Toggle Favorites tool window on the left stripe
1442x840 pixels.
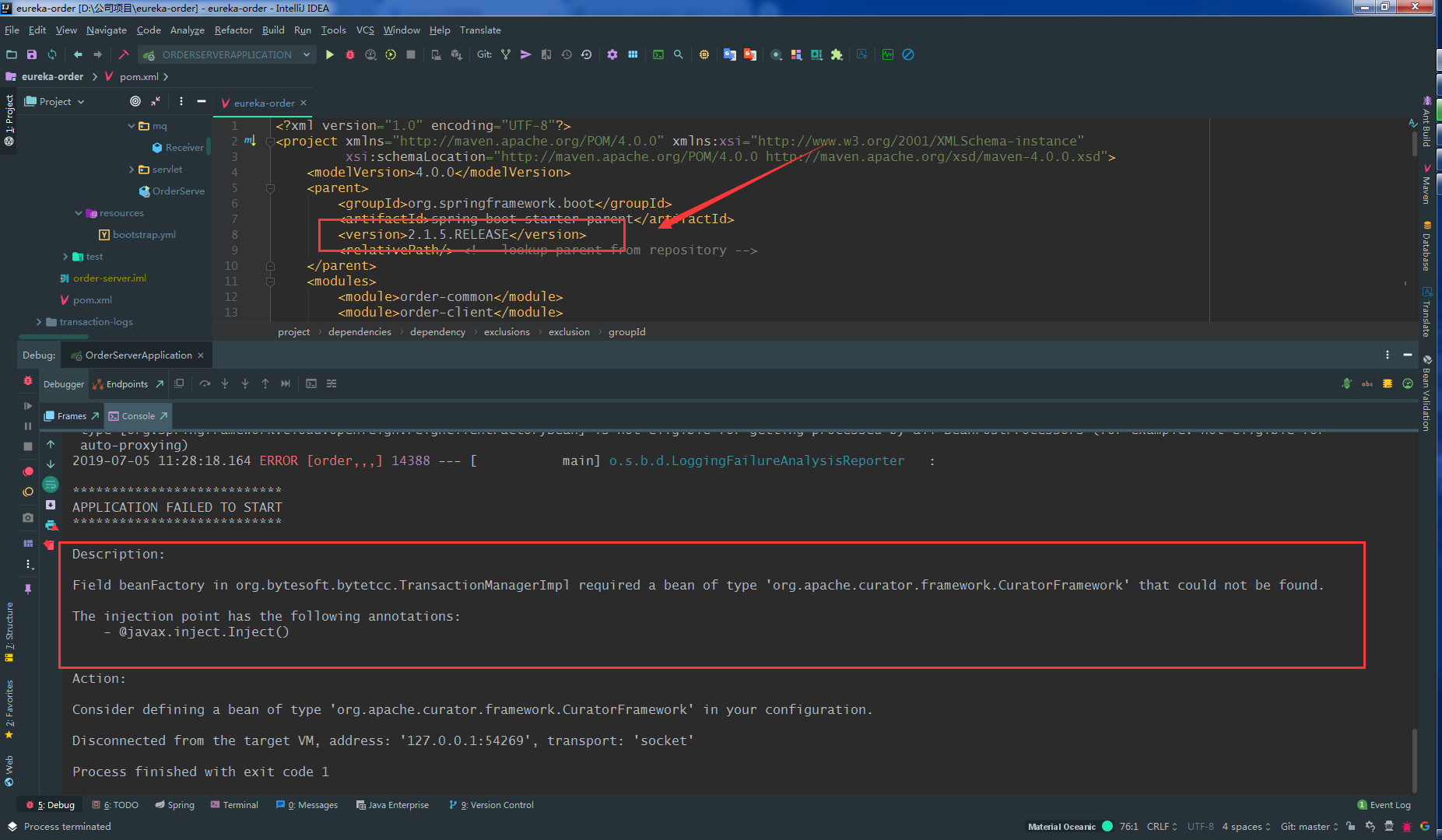pos(9,709)
